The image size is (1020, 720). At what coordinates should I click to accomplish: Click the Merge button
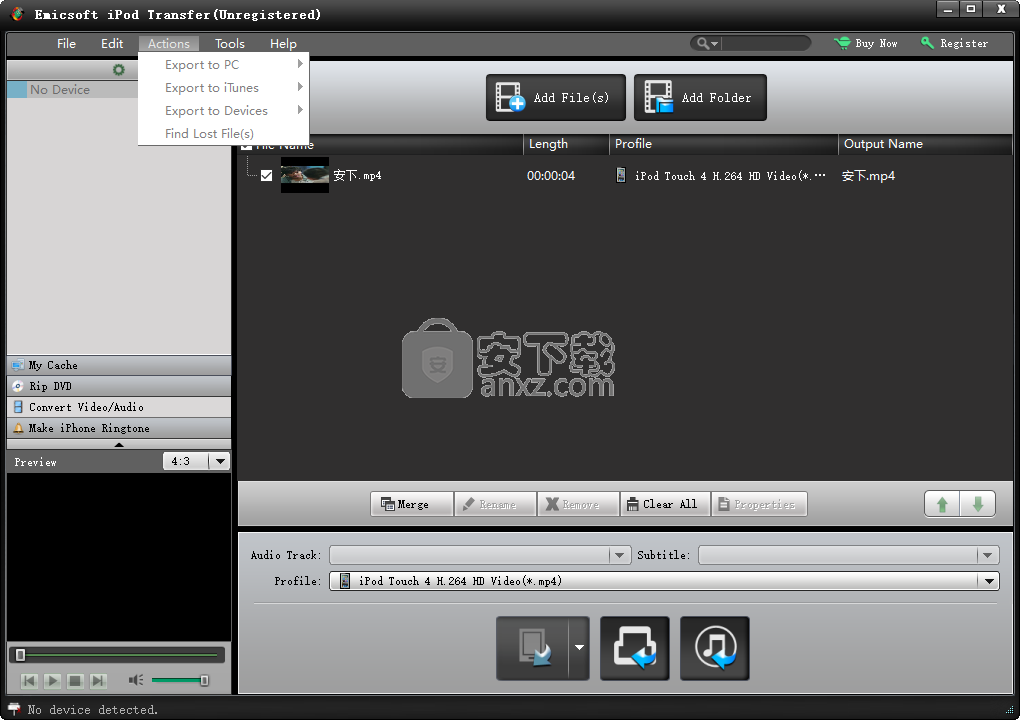click(412, 504)
